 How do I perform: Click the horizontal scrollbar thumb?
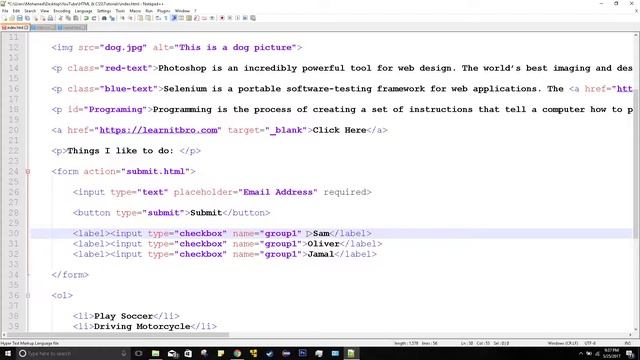(118, 335)
